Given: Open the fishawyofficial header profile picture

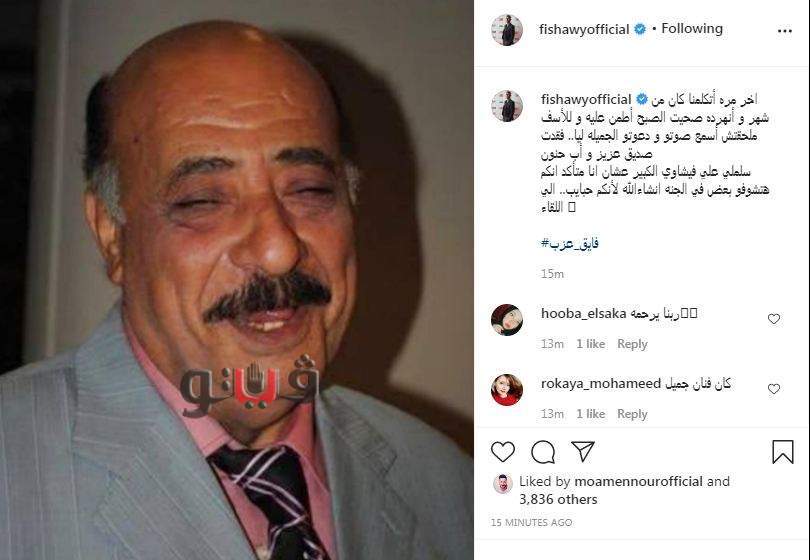Looking at the screenshot, I should [x=507, y=30].
